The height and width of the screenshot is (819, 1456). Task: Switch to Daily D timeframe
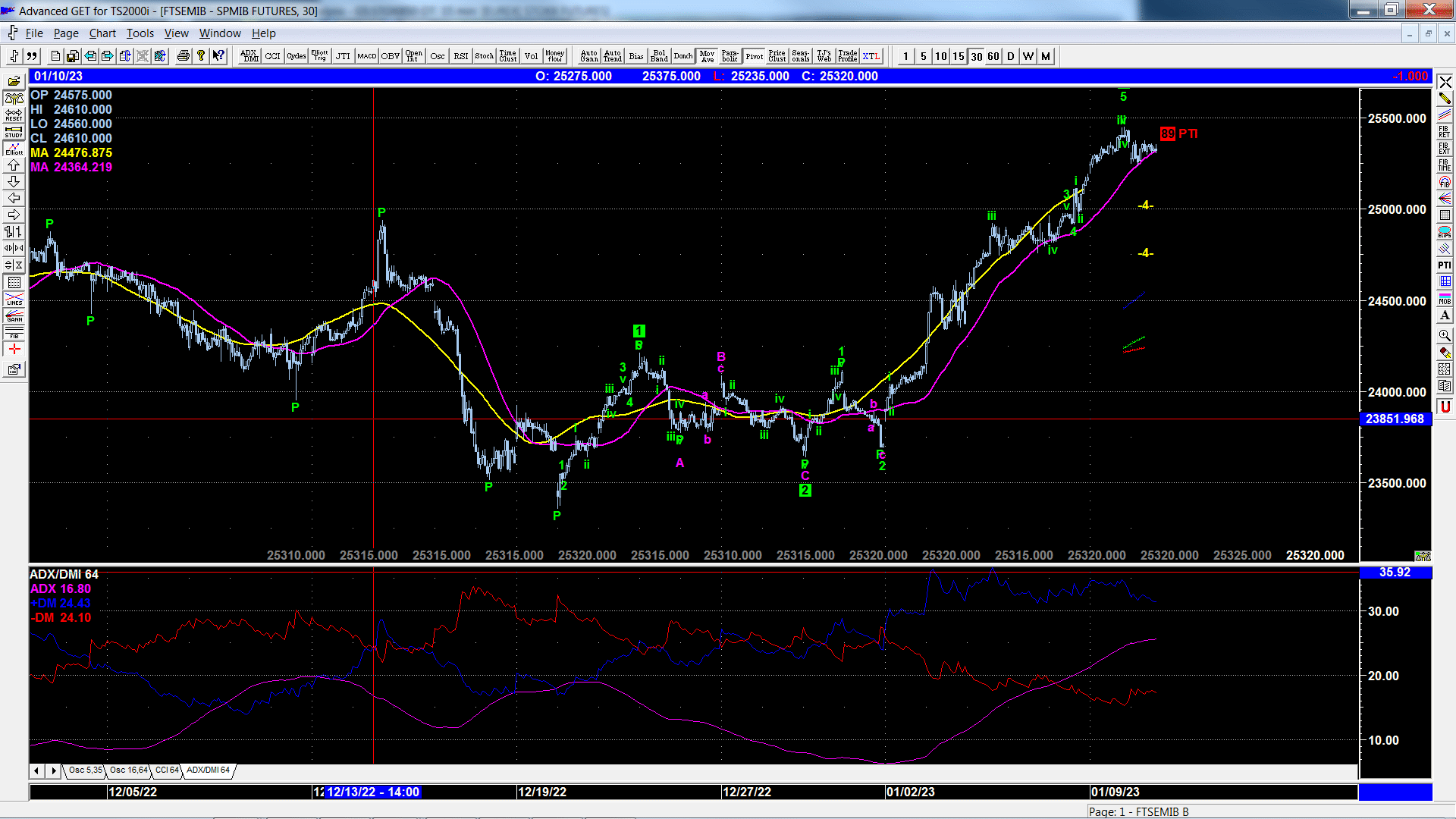tap(1011, 56)
